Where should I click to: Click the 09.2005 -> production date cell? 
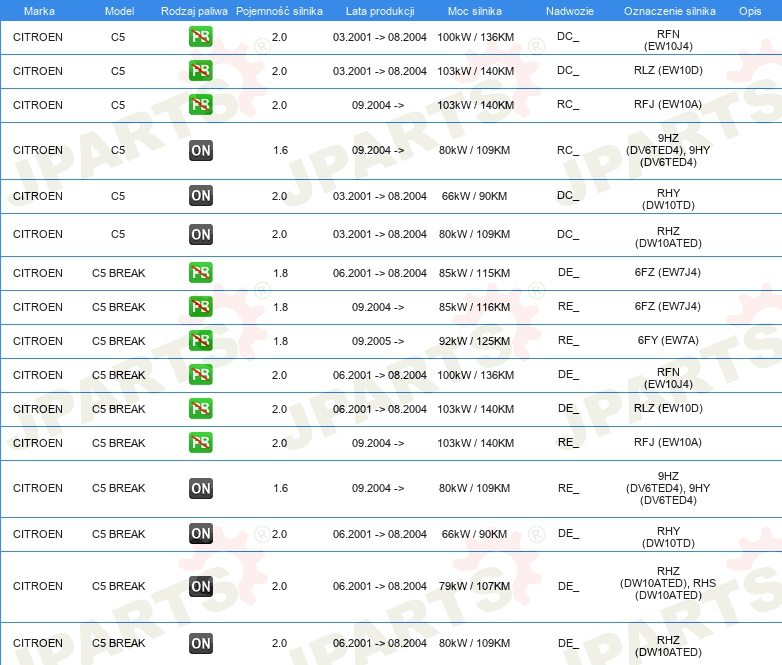pos(378,341)
